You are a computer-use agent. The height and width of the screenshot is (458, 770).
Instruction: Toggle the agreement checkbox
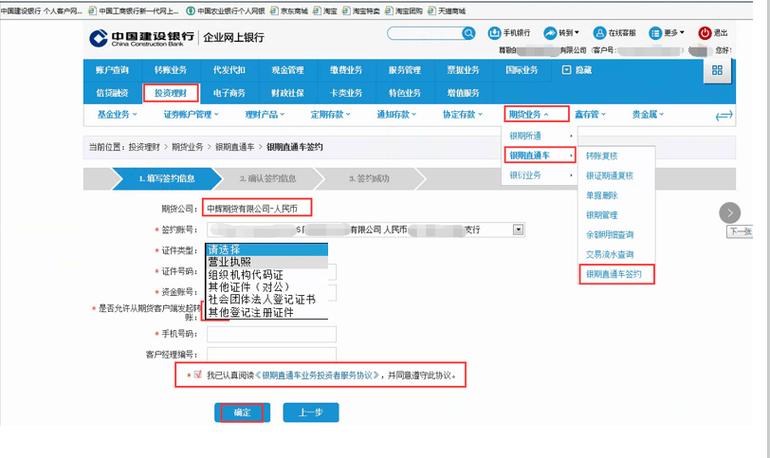pyautogui.click(x=198, y=375)
